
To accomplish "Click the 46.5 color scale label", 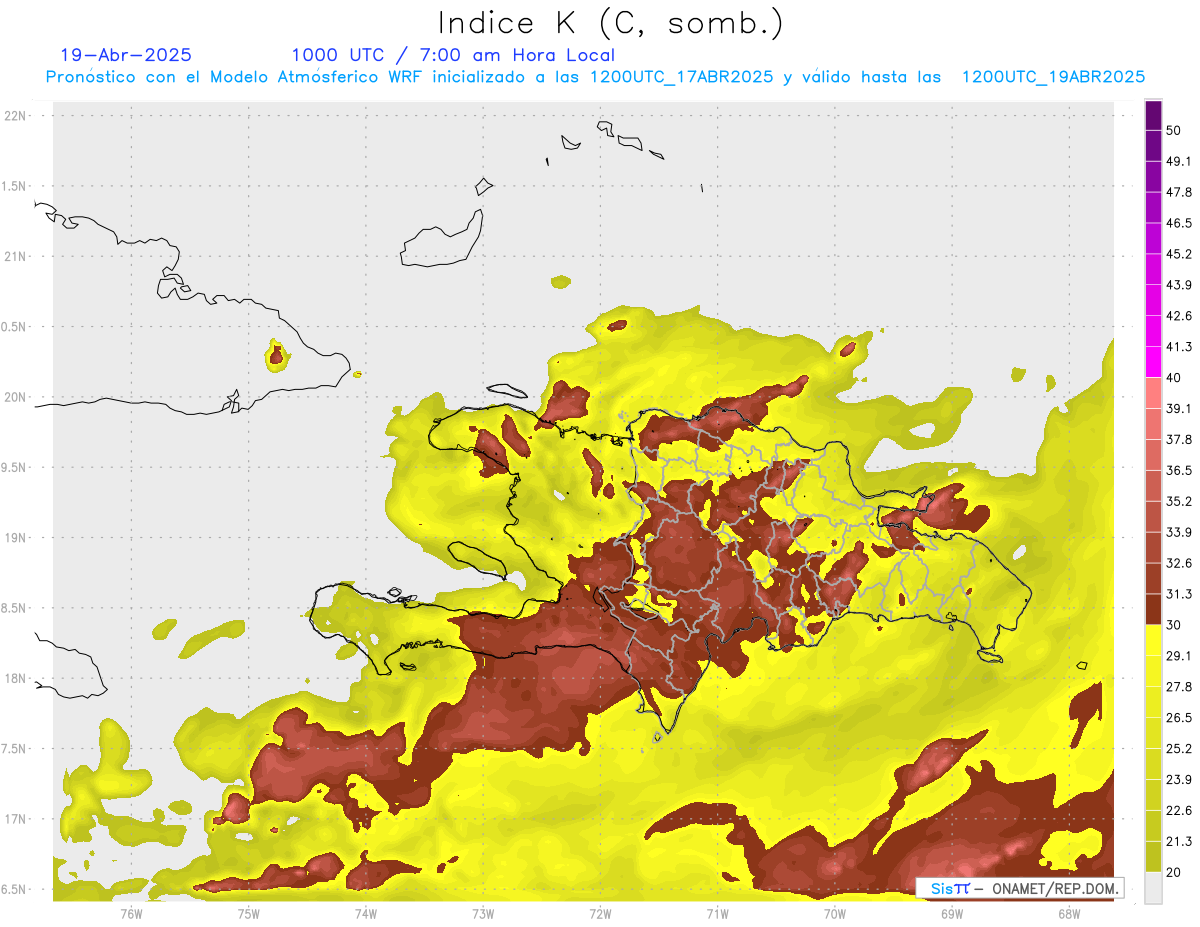I will (x=1180, y=223).
